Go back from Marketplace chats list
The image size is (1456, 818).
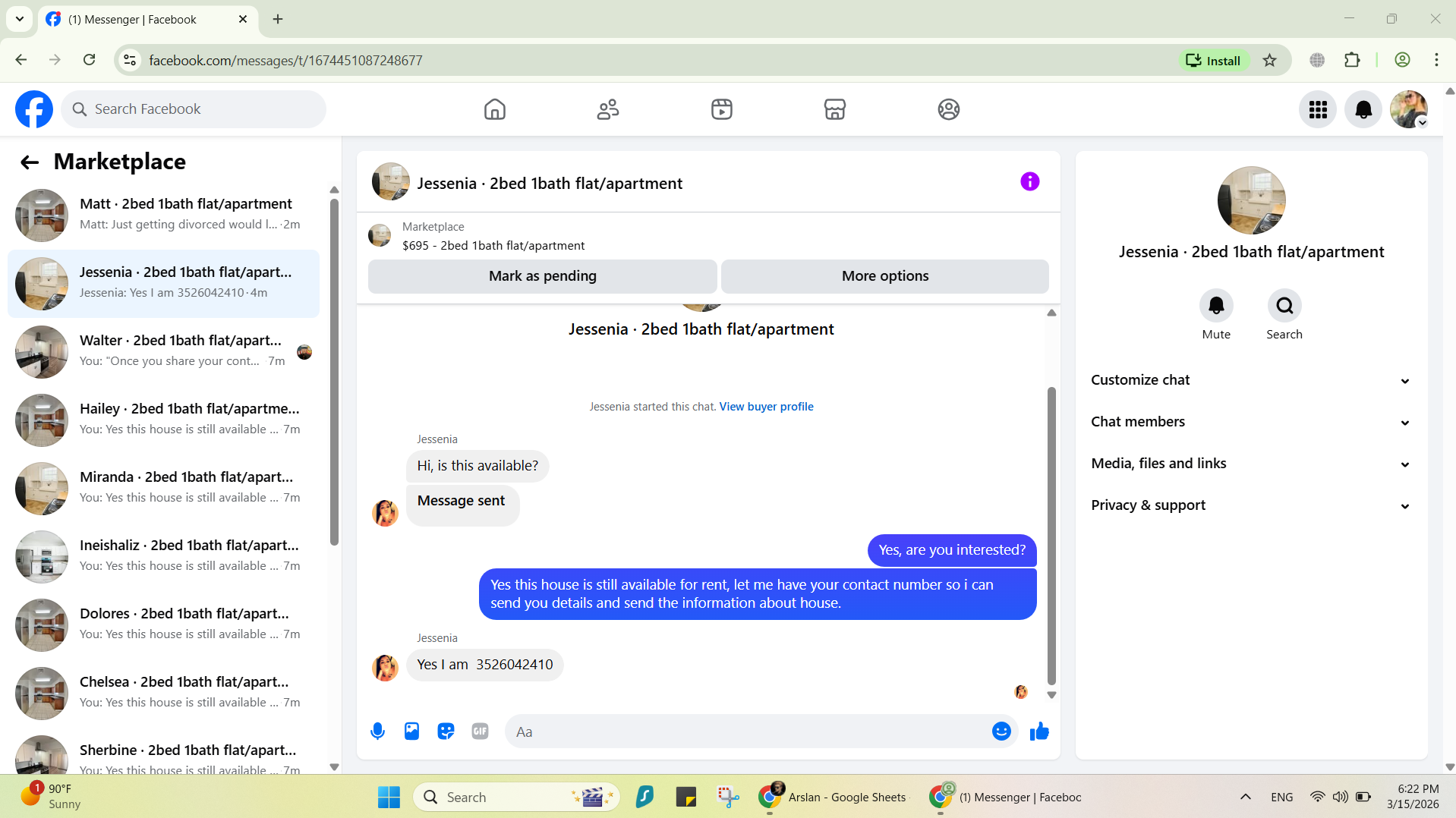pyautogui.click(x=30, y=162)
